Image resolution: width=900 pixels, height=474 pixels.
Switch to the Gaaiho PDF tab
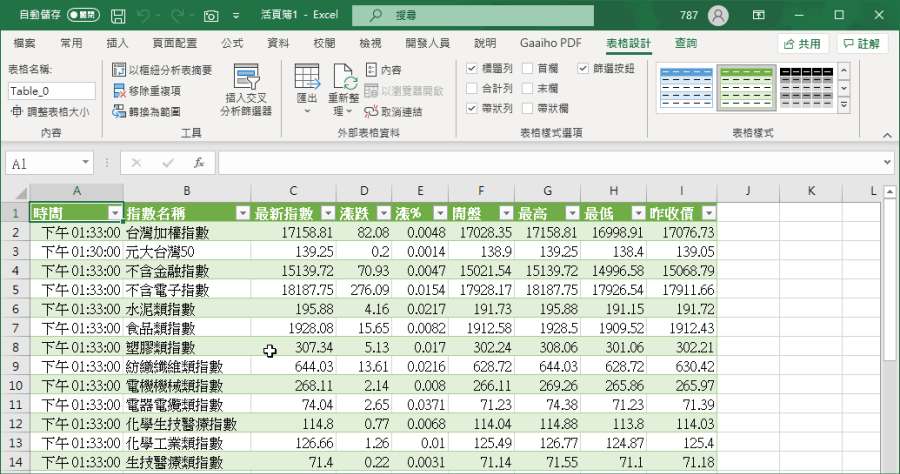click(x=550, y=43)
